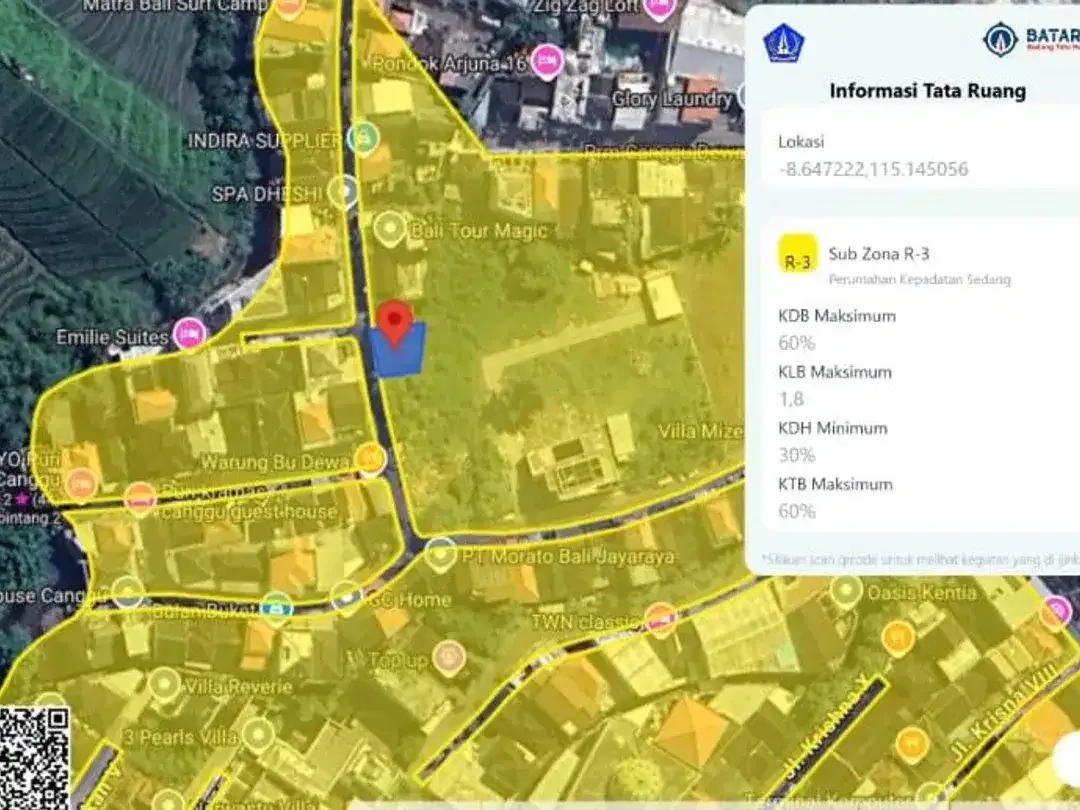
Task: Click the Sub Zona R-3 title
Action: pos(879,254)
